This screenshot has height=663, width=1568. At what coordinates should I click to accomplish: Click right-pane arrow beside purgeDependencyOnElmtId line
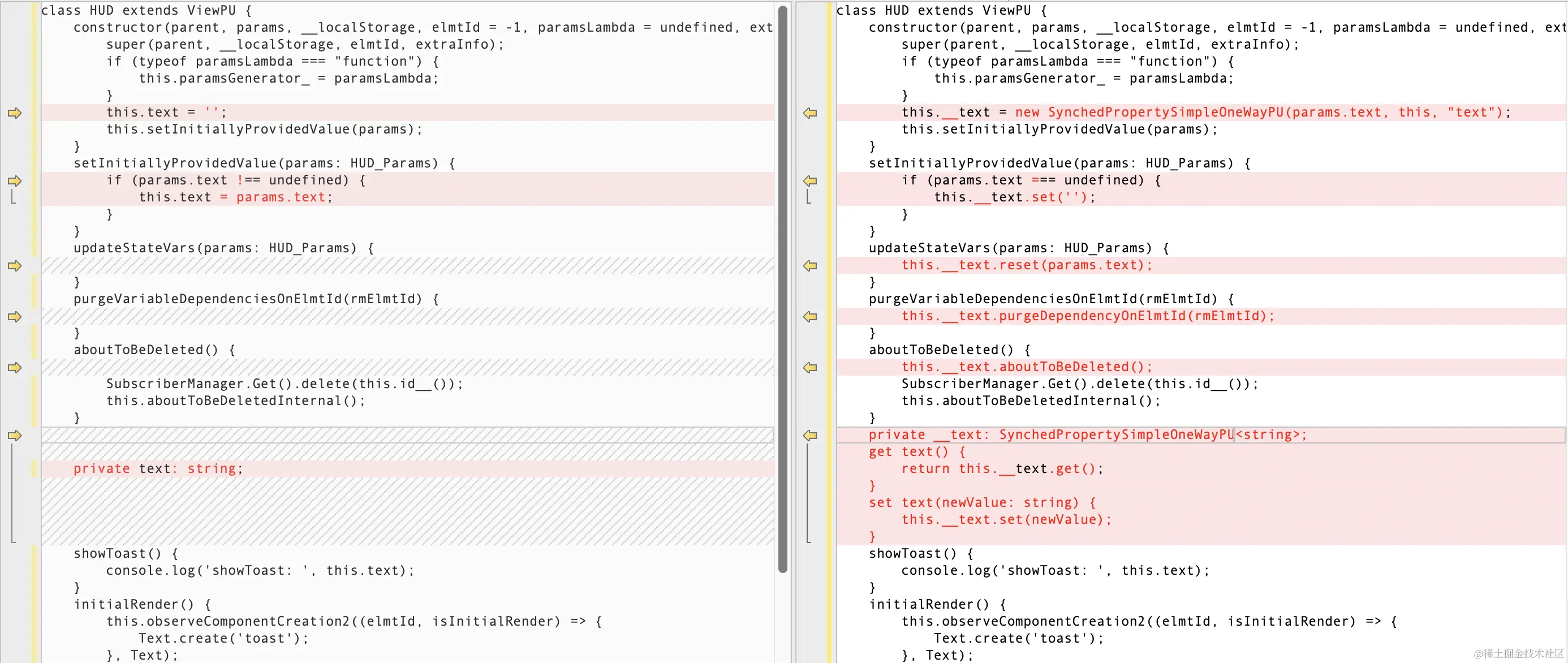[x=810, y=317]
